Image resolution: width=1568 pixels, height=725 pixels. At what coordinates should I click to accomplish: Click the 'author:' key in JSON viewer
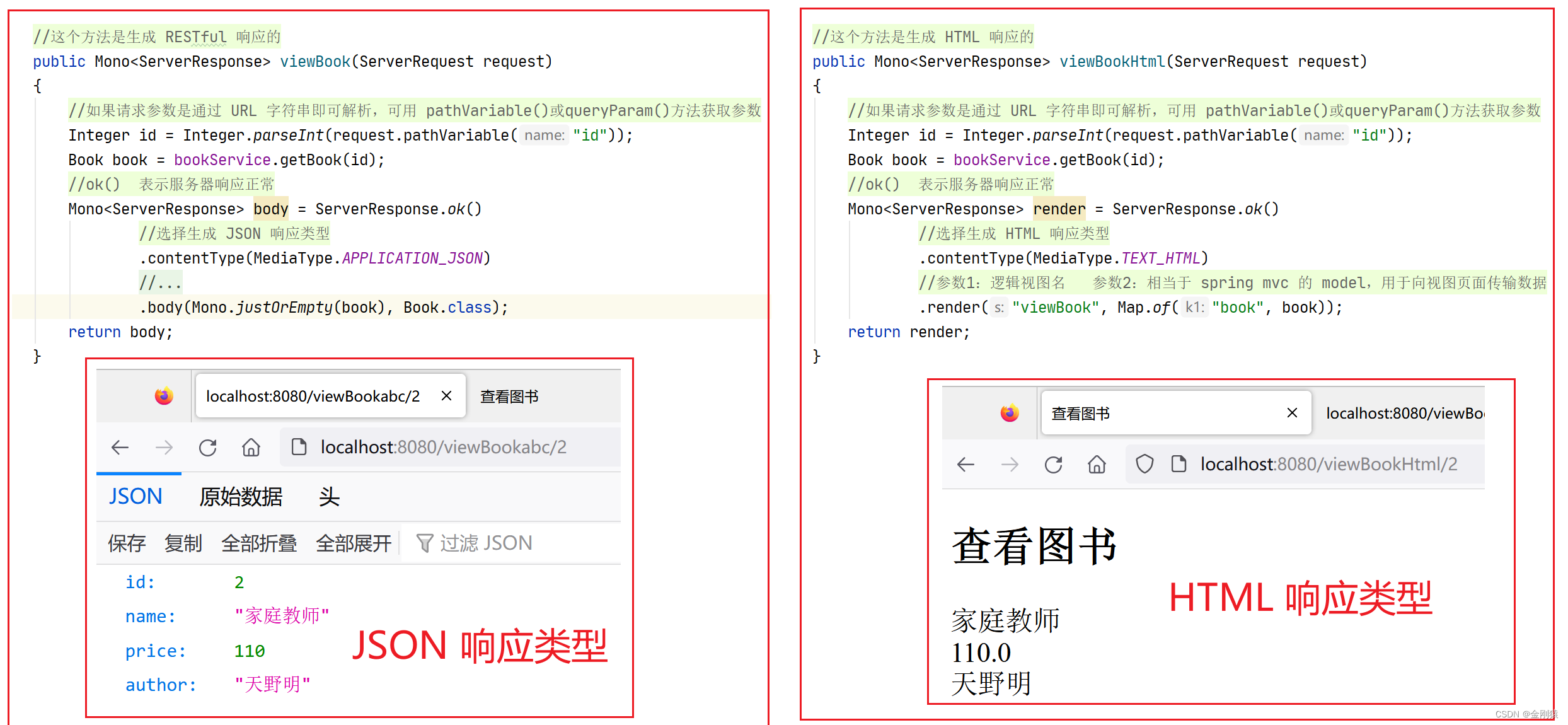[x=161, y=685]
